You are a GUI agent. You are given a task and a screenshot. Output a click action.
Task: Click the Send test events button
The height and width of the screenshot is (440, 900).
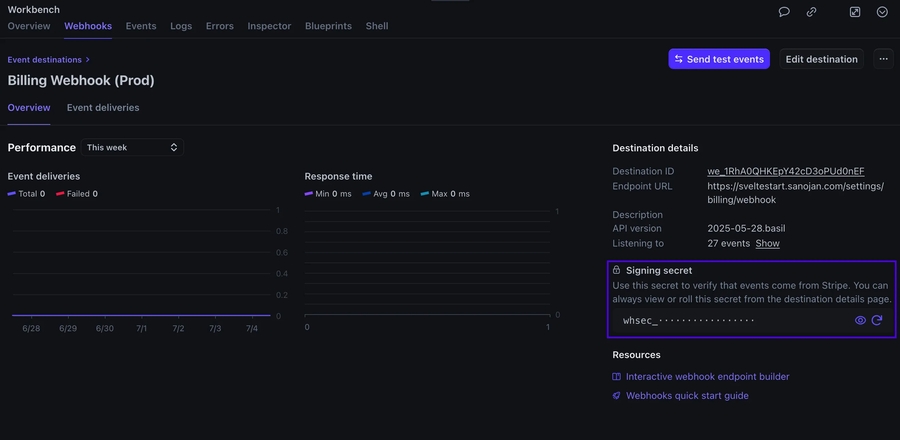719,59
